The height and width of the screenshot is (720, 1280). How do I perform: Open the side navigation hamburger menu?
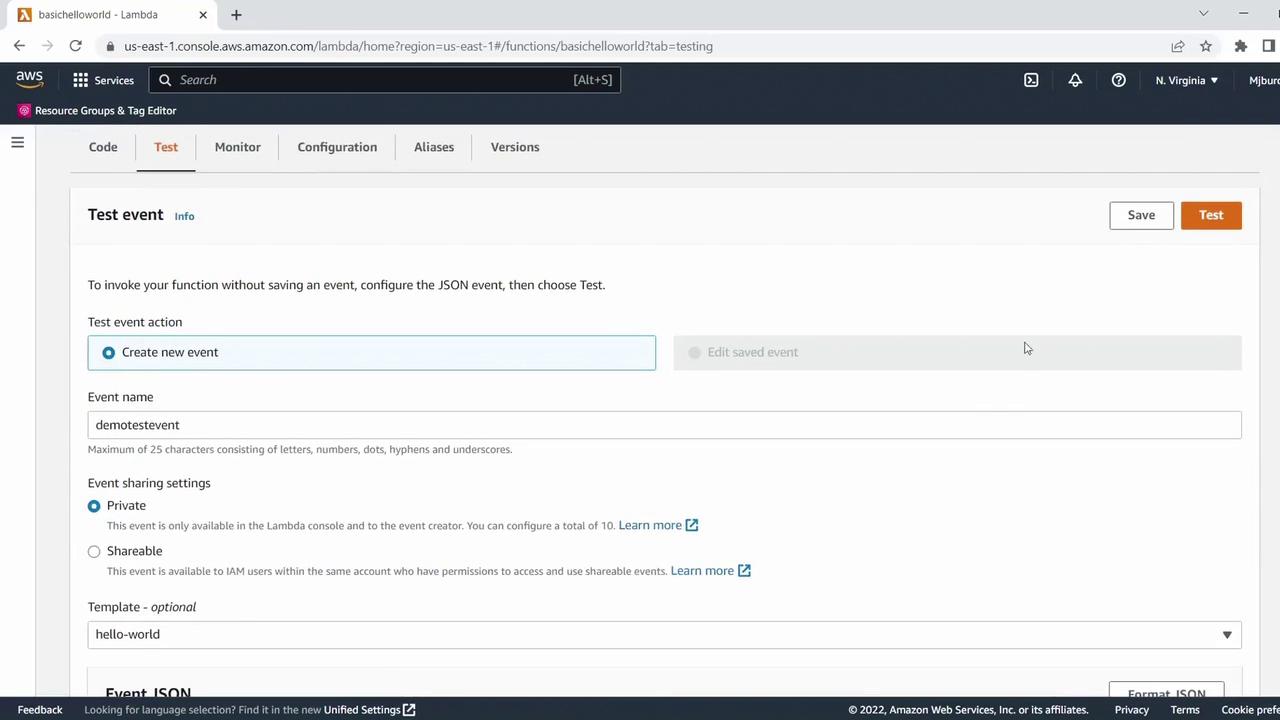(x=17, y=143)
